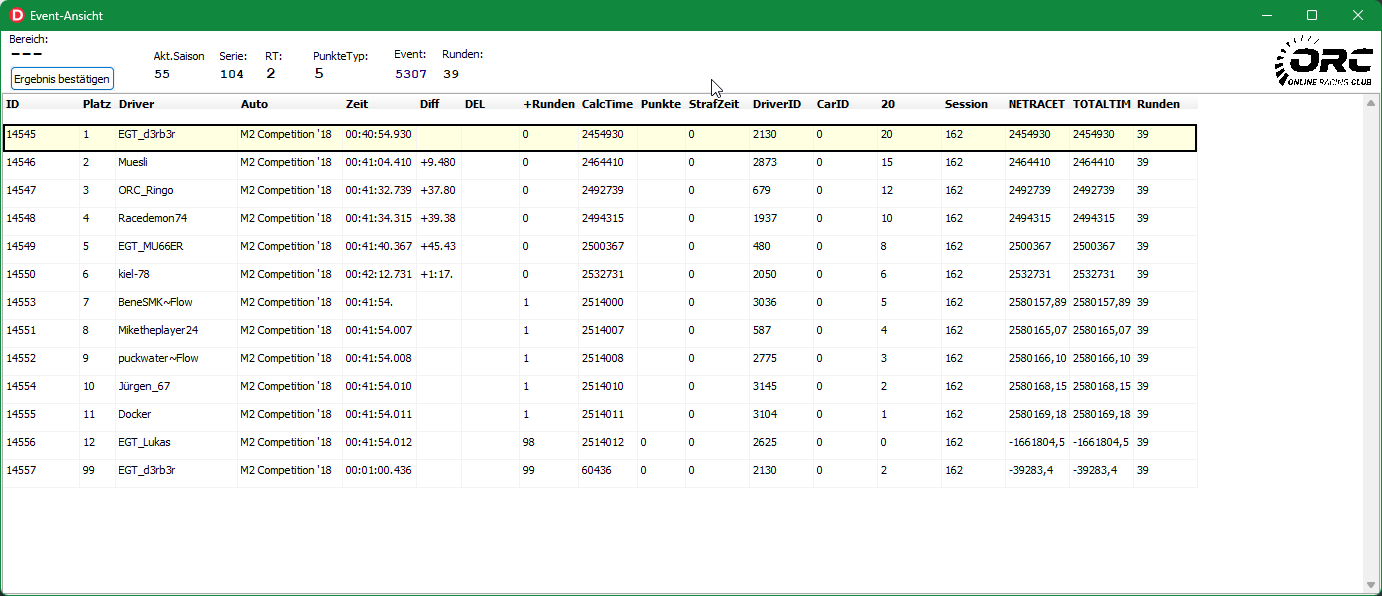Sort table by the Driver column header
Screen dimensions: 1382x596
(137, 104)
